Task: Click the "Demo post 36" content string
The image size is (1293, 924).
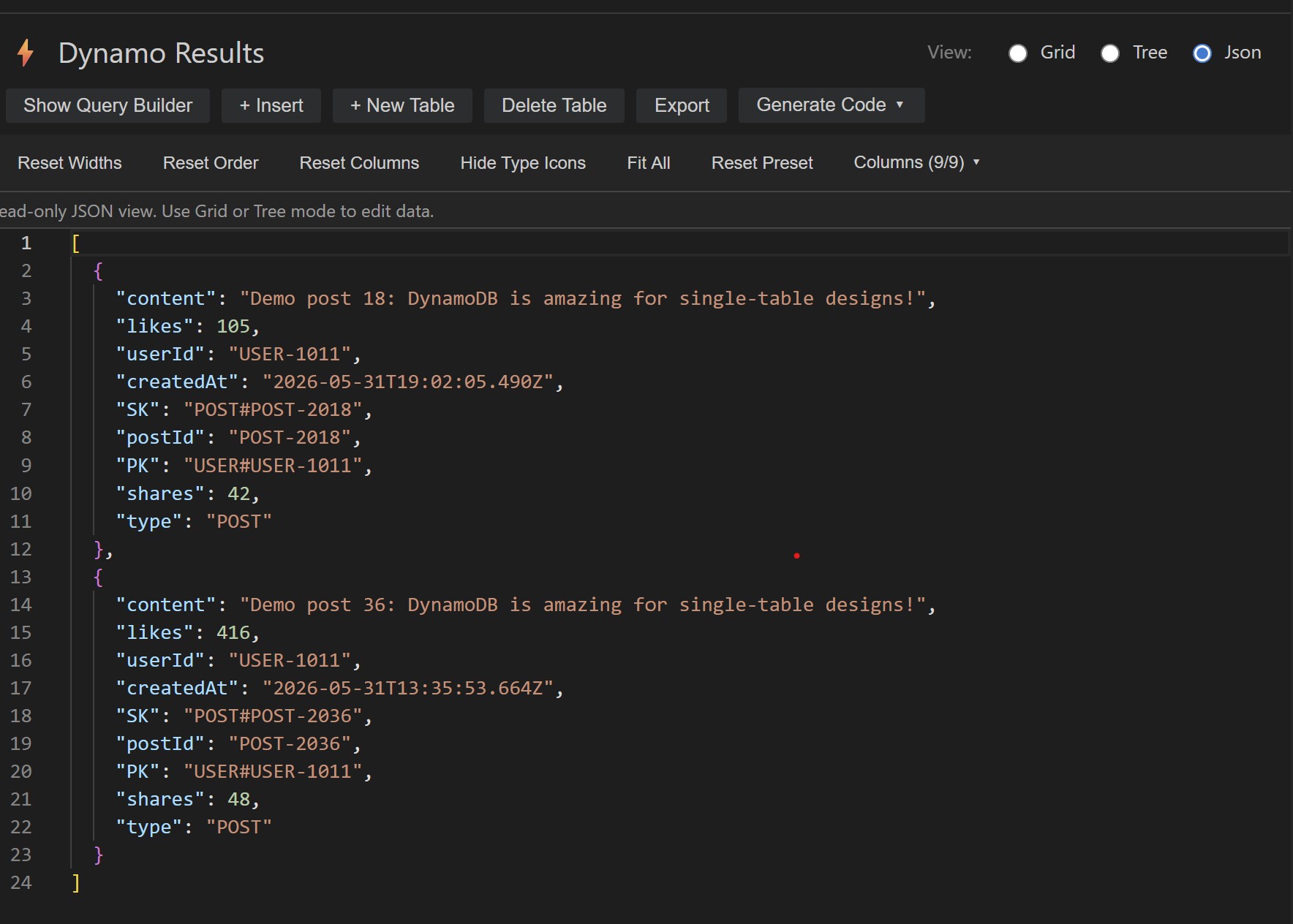Action: (583, 605)
